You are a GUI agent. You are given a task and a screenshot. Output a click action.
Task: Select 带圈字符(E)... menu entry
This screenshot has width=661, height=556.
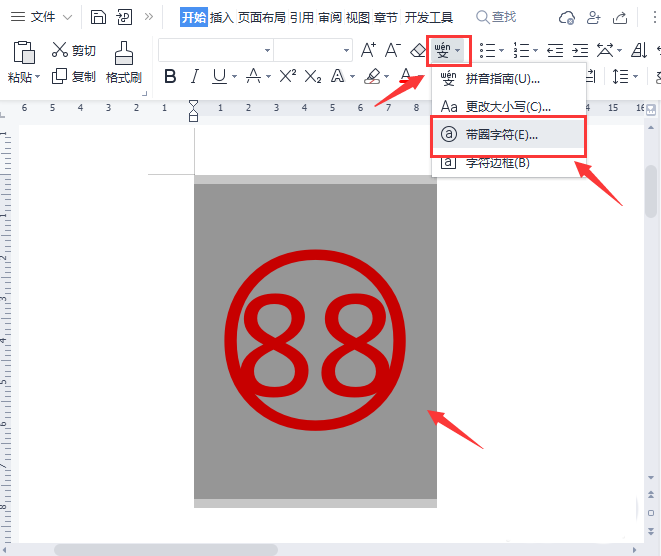pyautogui.click(x=502, y=134)
